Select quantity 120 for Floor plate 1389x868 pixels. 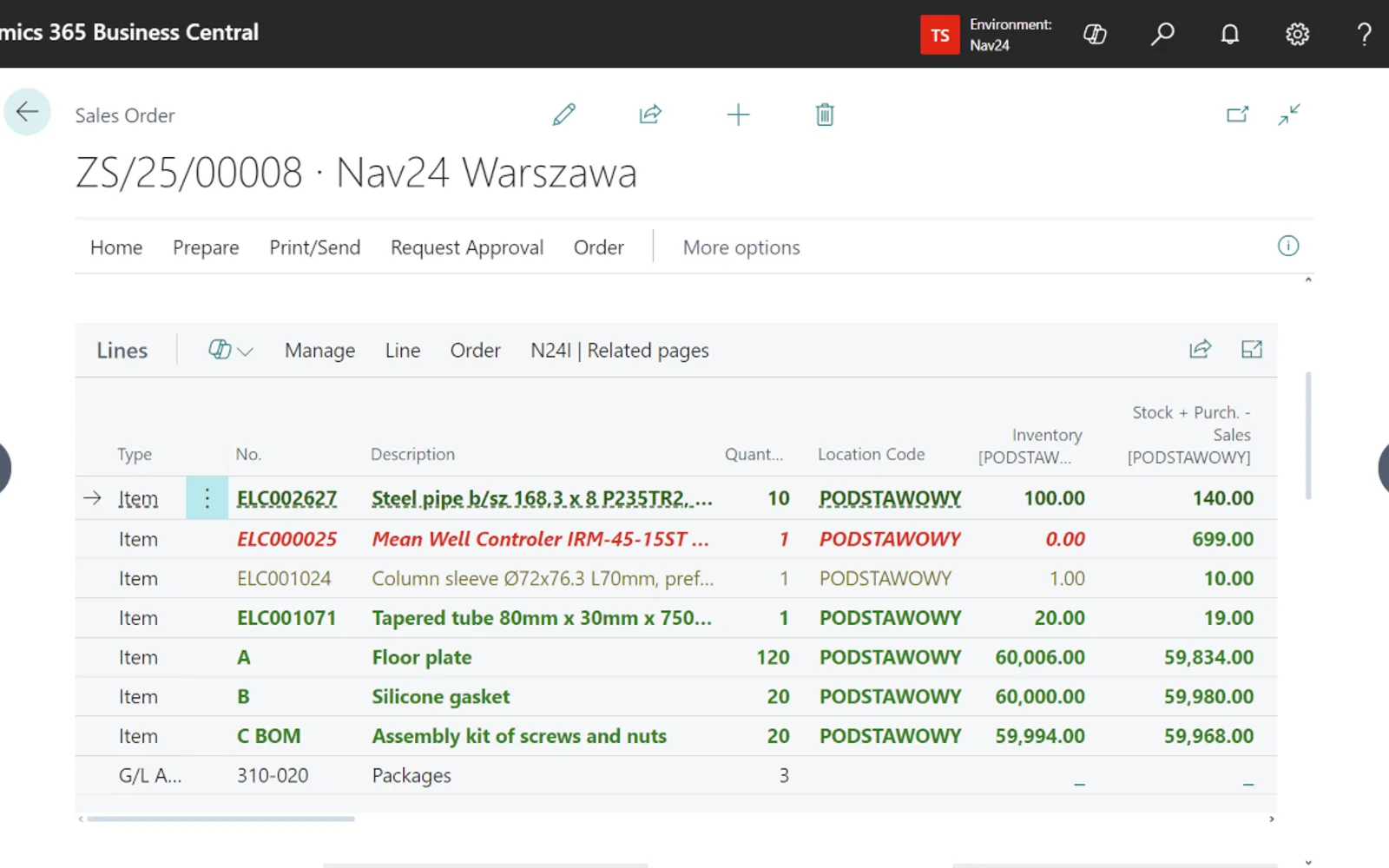pos(773,657)
